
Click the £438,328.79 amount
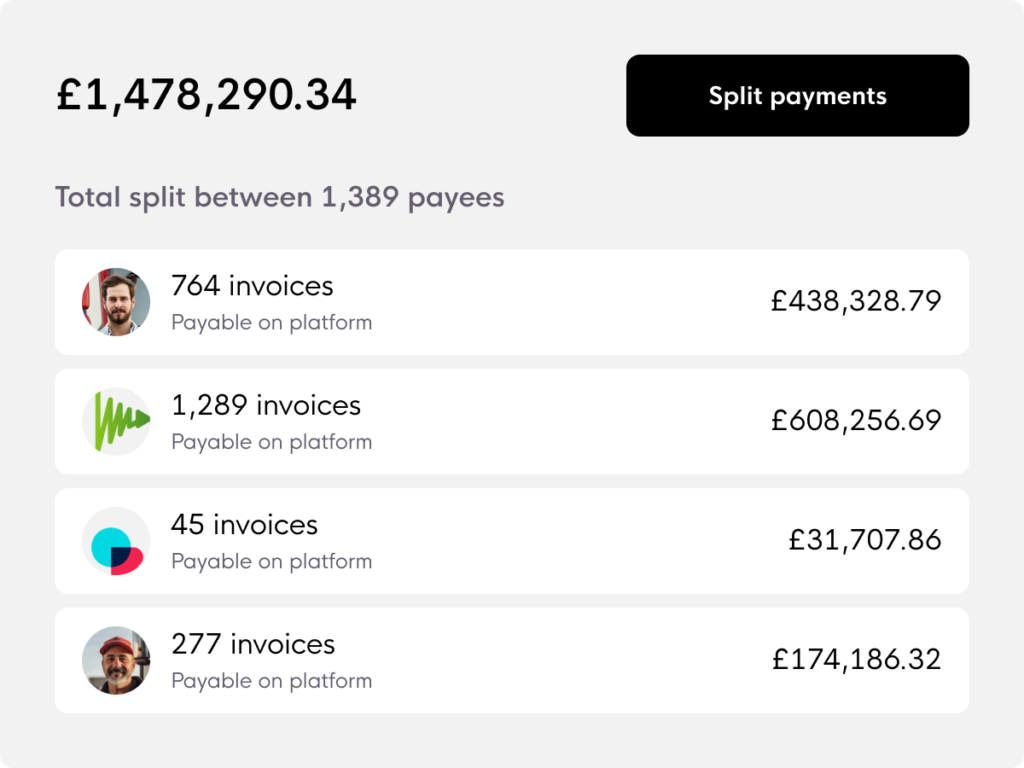856,301
